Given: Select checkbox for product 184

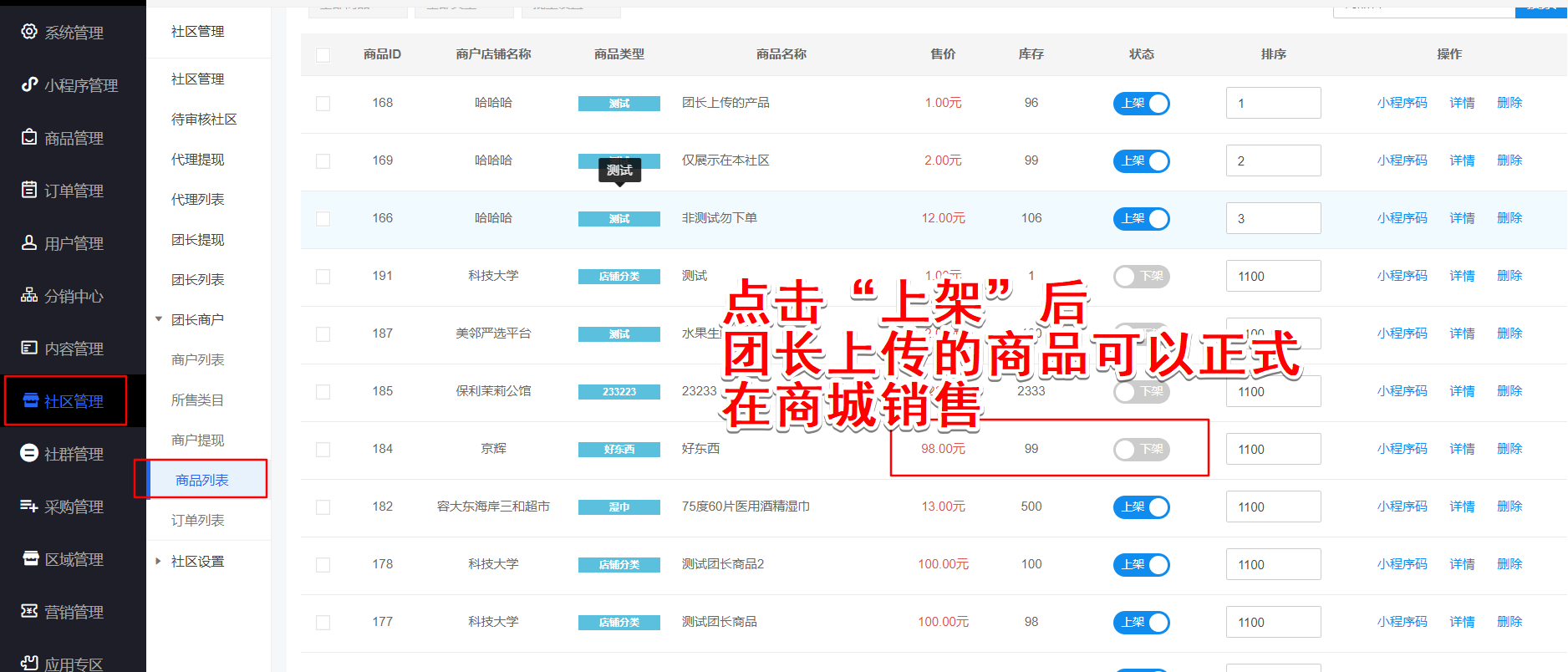Looking at the screenshot, I should (323, 450).
